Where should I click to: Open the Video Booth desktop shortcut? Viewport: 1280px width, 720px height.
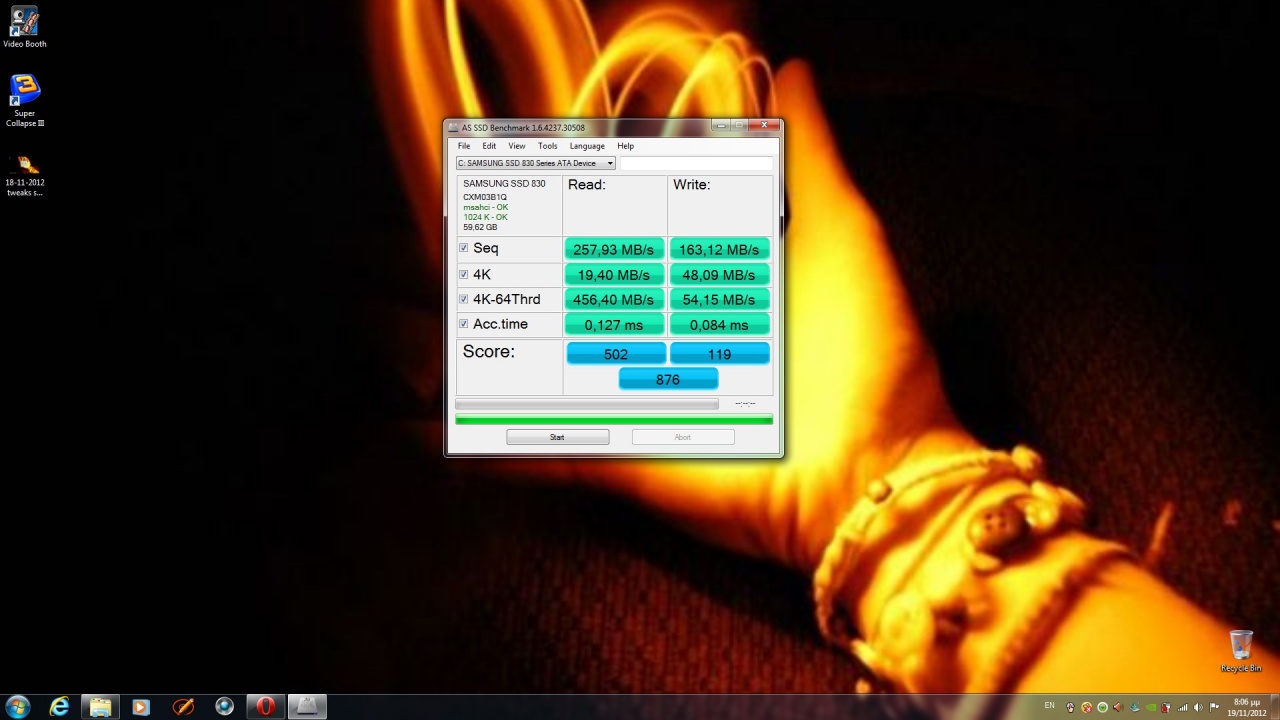(x=24, y=27)
